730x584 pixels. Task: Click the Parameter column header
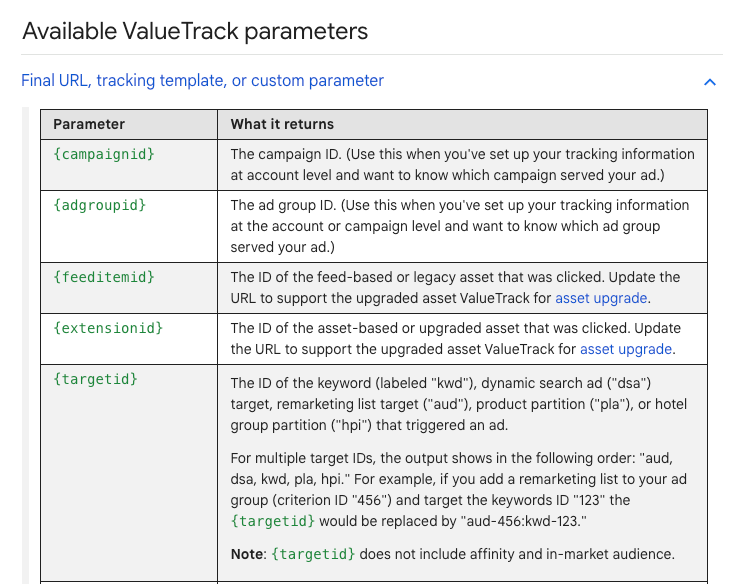(x=89, y=124)
